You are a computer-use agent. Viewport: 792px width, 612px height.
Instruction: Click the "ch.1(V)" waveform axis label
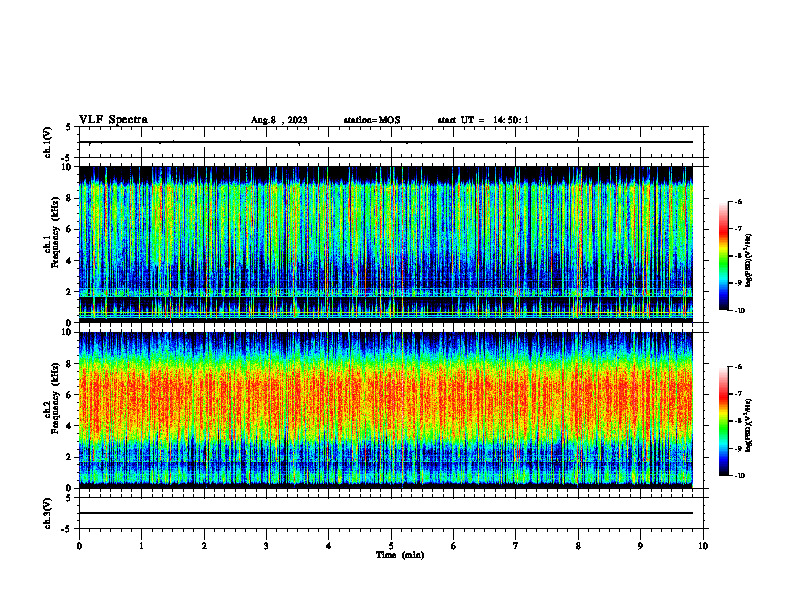pos(48,142)
